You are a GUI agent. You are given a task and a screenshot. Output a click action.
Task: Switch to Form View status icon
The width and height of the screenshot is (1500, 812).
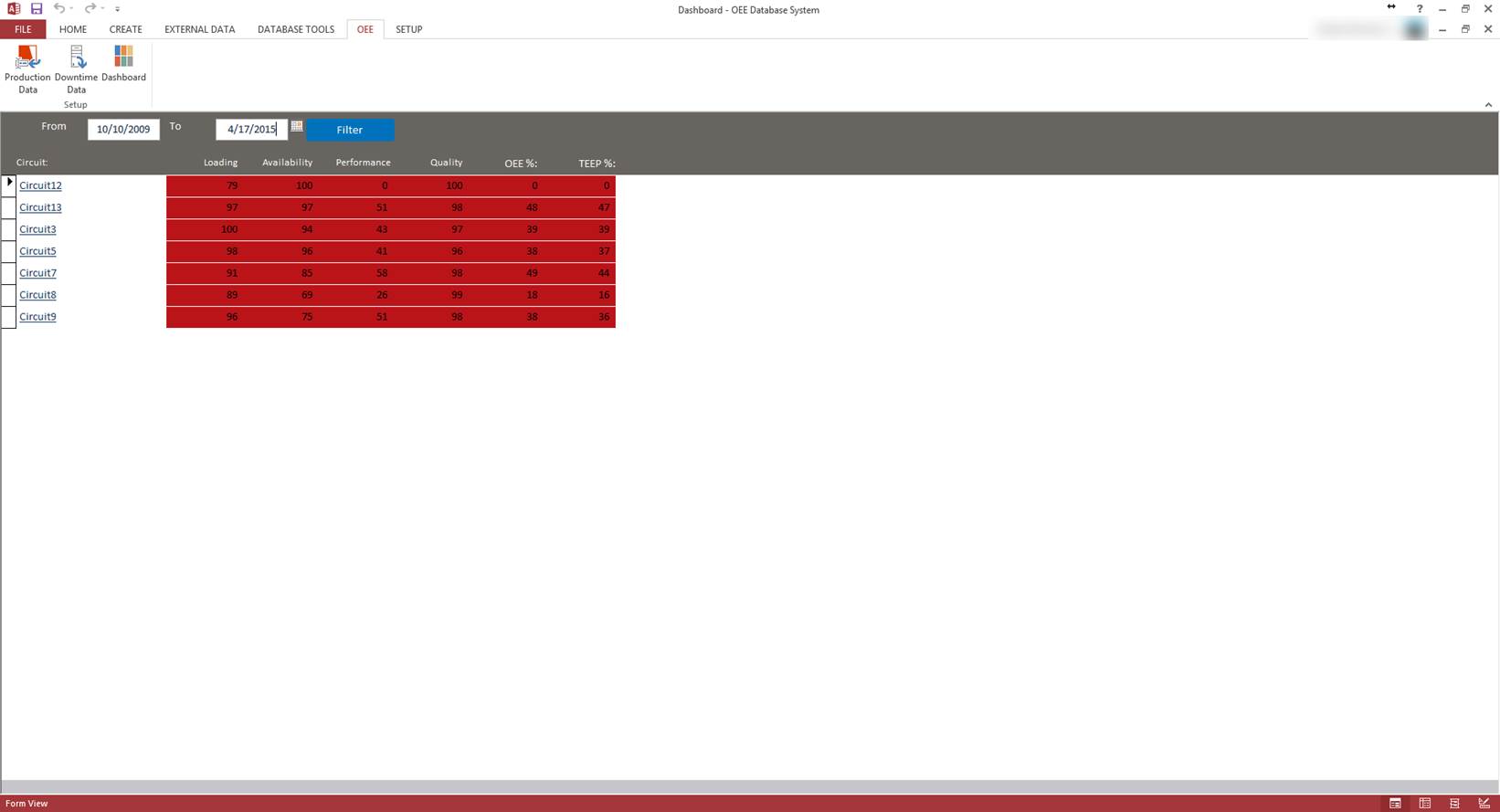(1395, 803)
